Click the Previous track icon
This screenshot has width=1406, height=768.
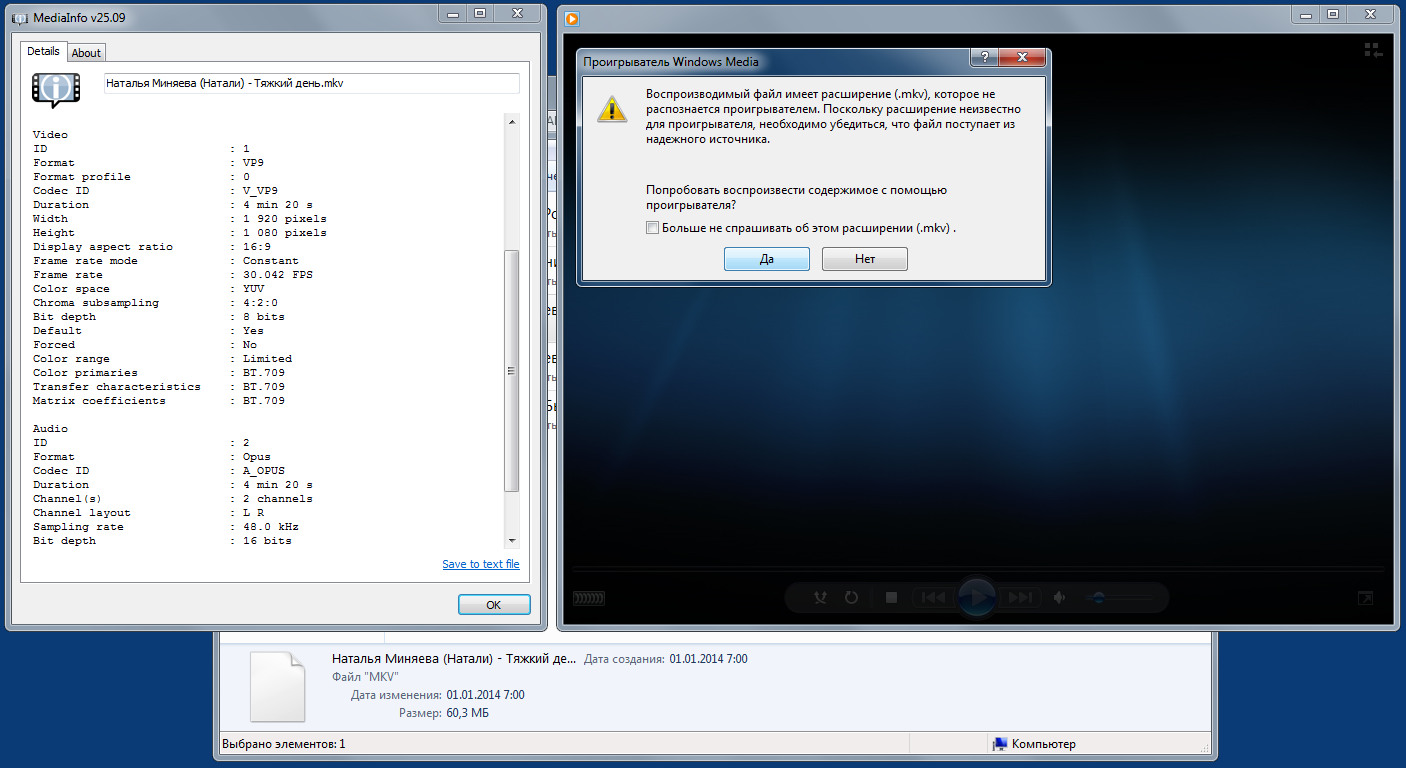tap(933, 598)
